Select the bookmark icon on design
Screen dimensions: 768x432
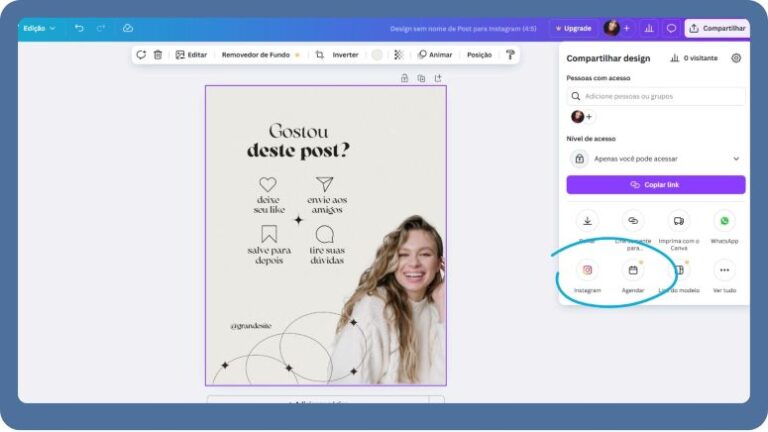[269, 234]
